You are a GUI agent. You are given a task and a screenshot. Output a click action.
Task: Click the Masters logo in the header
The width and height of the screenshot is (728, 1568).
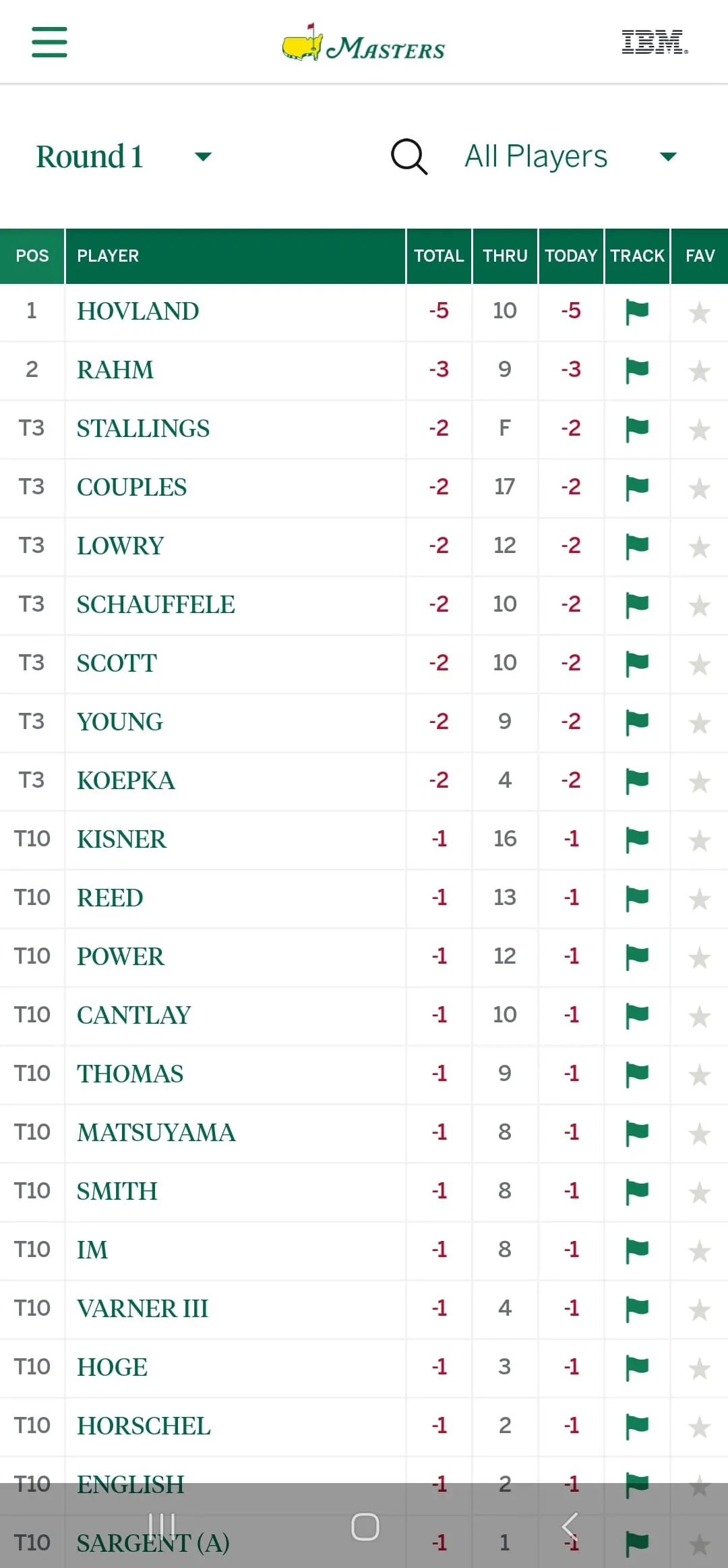pyautogui.click(x=363, y=42)
